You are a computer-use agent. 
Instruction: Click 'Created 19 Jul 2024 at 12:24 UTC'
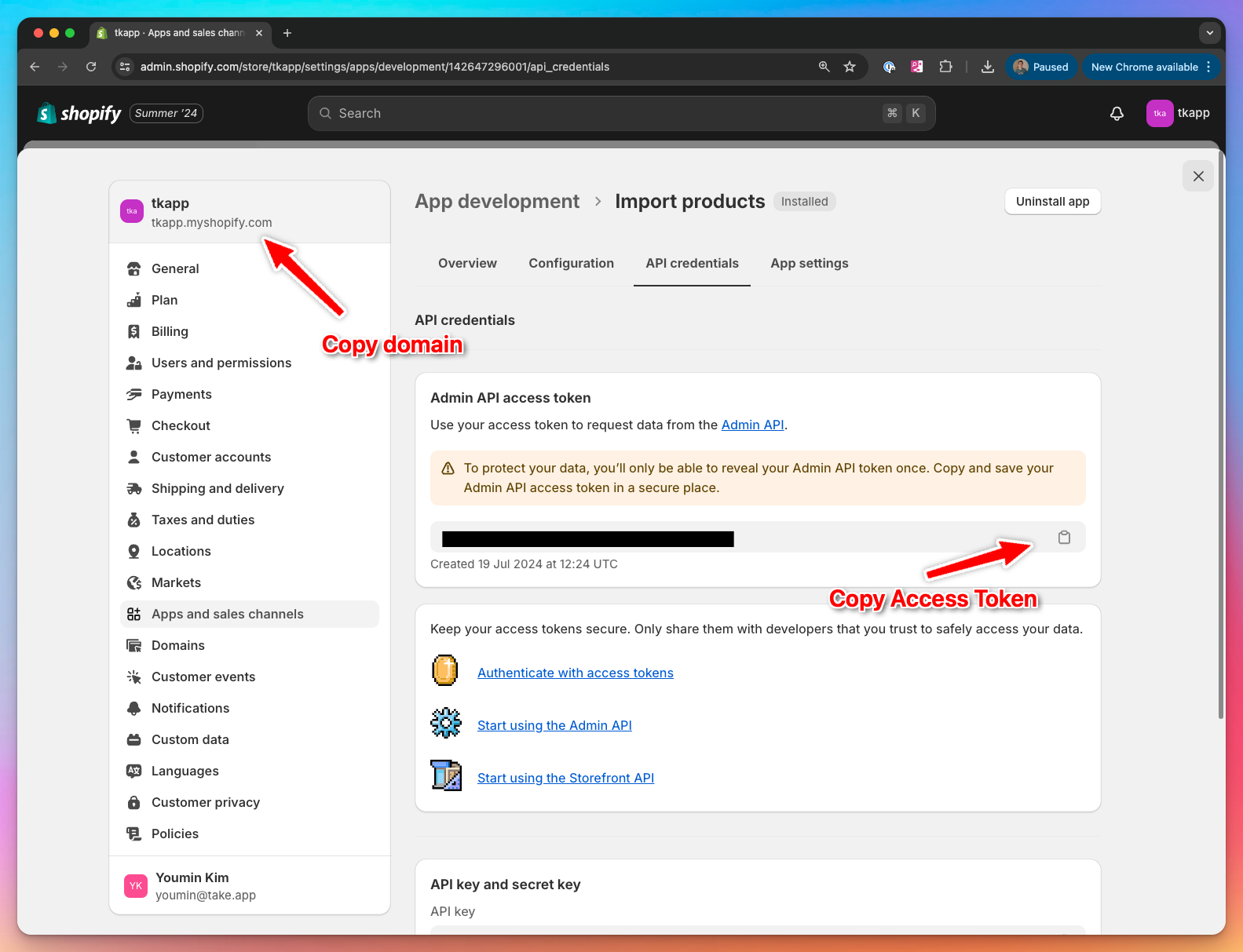pyautogui.click(x=524, y=564)
